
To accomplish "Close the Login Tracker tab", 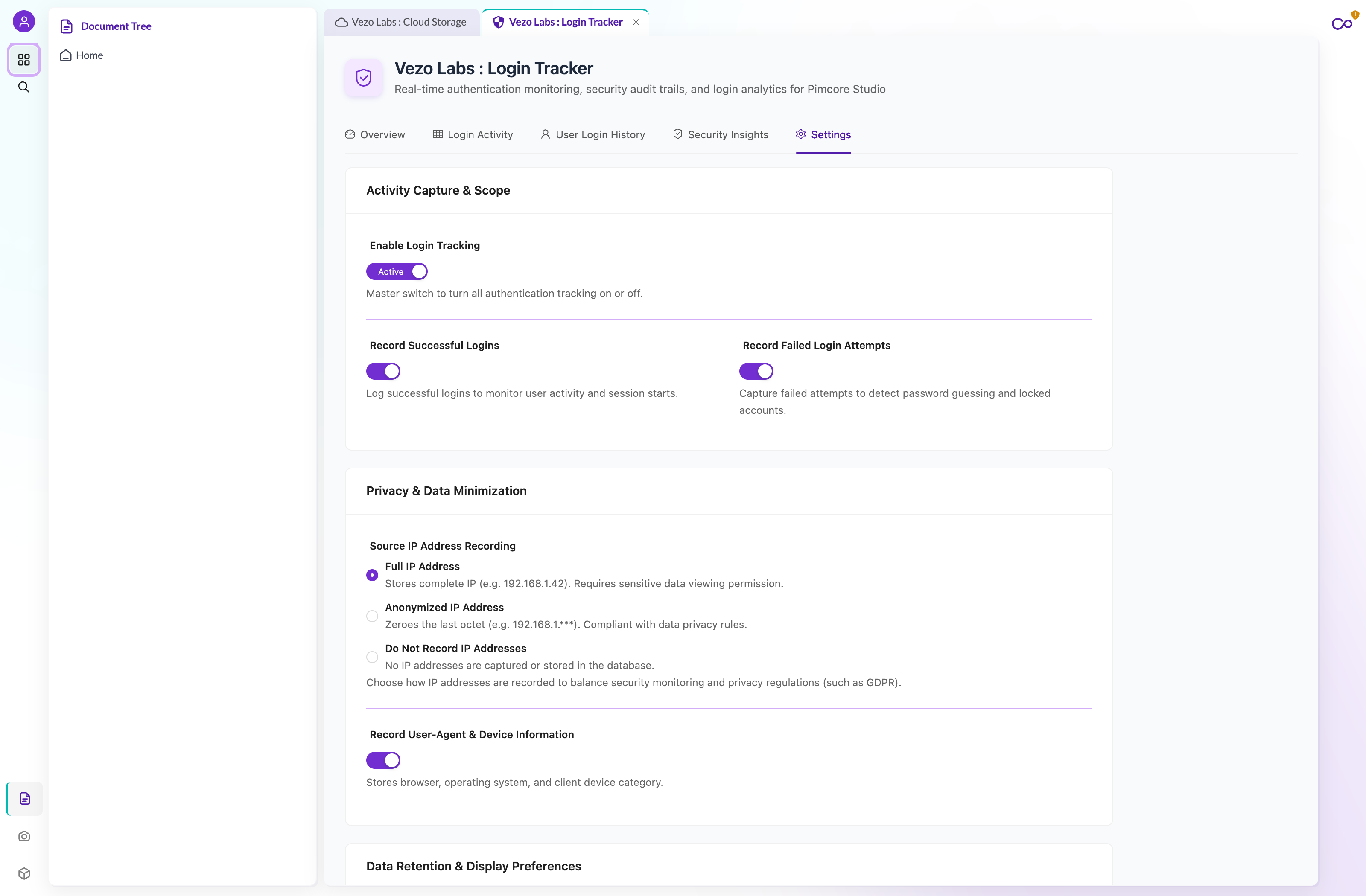I will 636,22.
